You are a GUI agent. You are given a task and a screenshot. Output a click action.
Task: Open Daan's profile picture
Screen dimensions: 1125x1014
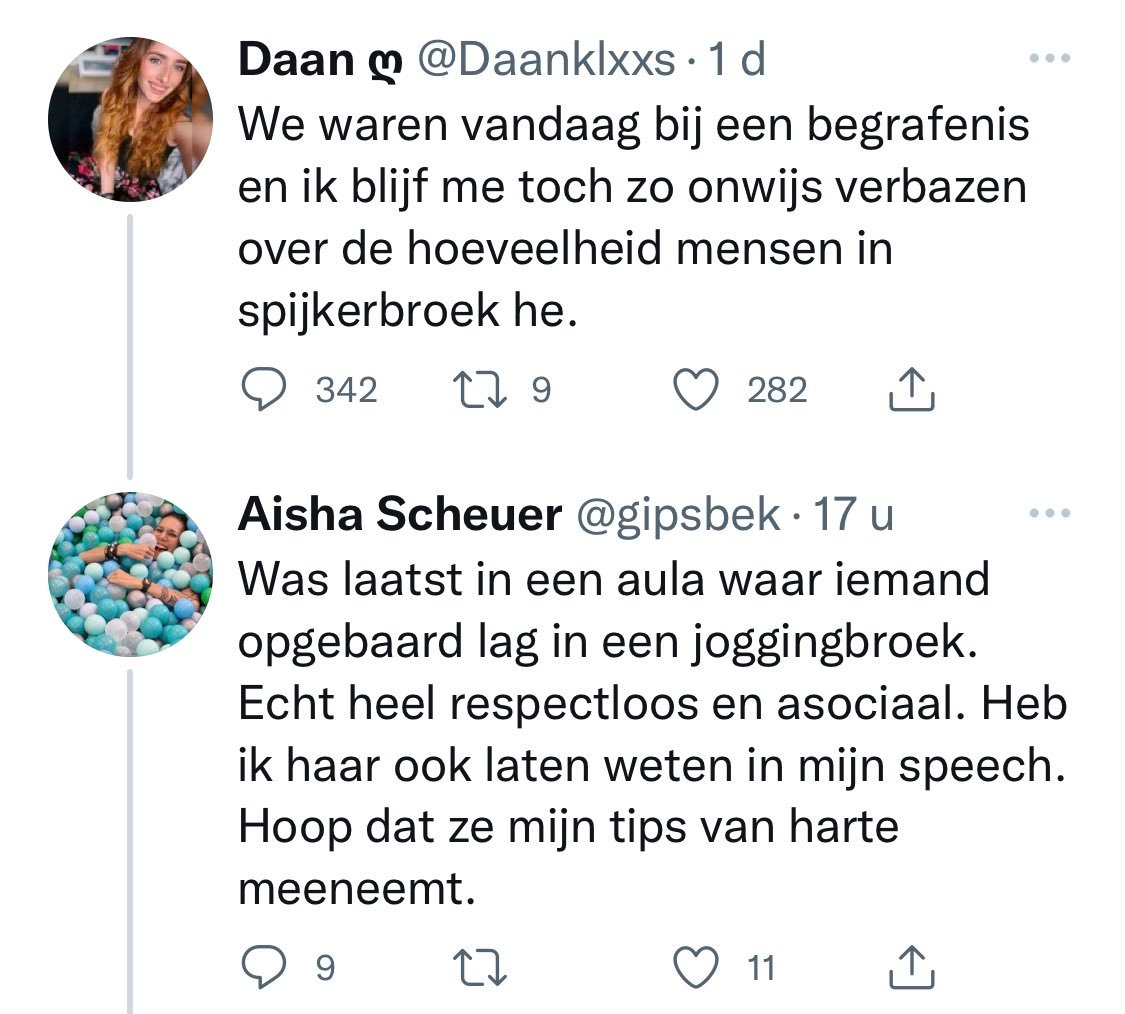[130, 121]
